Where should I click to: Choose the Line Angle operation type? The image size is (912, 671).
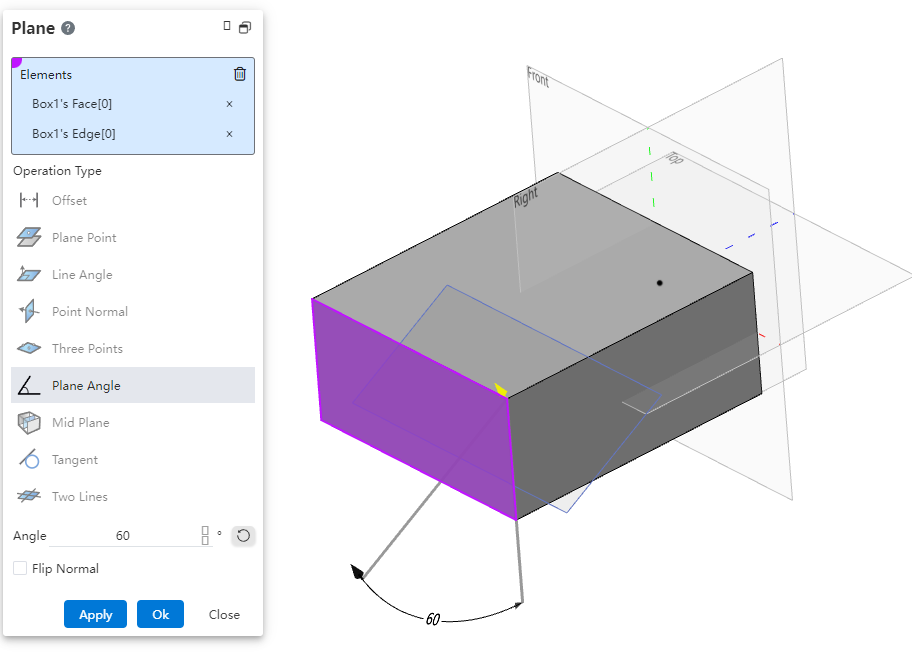(133, 274)
